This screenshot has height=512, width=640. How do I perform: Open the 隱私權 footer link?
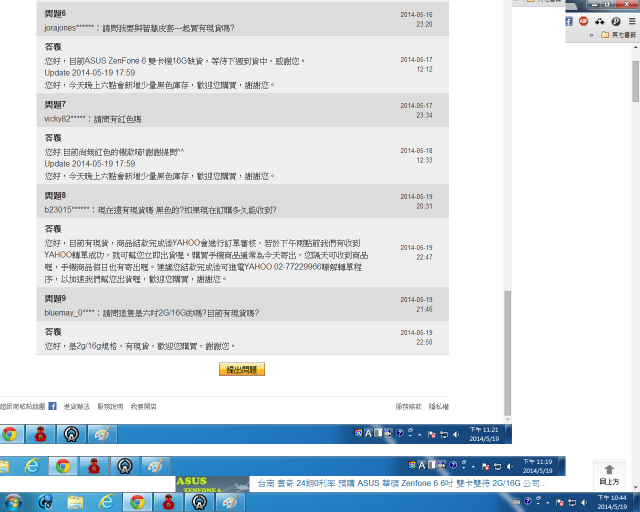click(x=439, y=406)
